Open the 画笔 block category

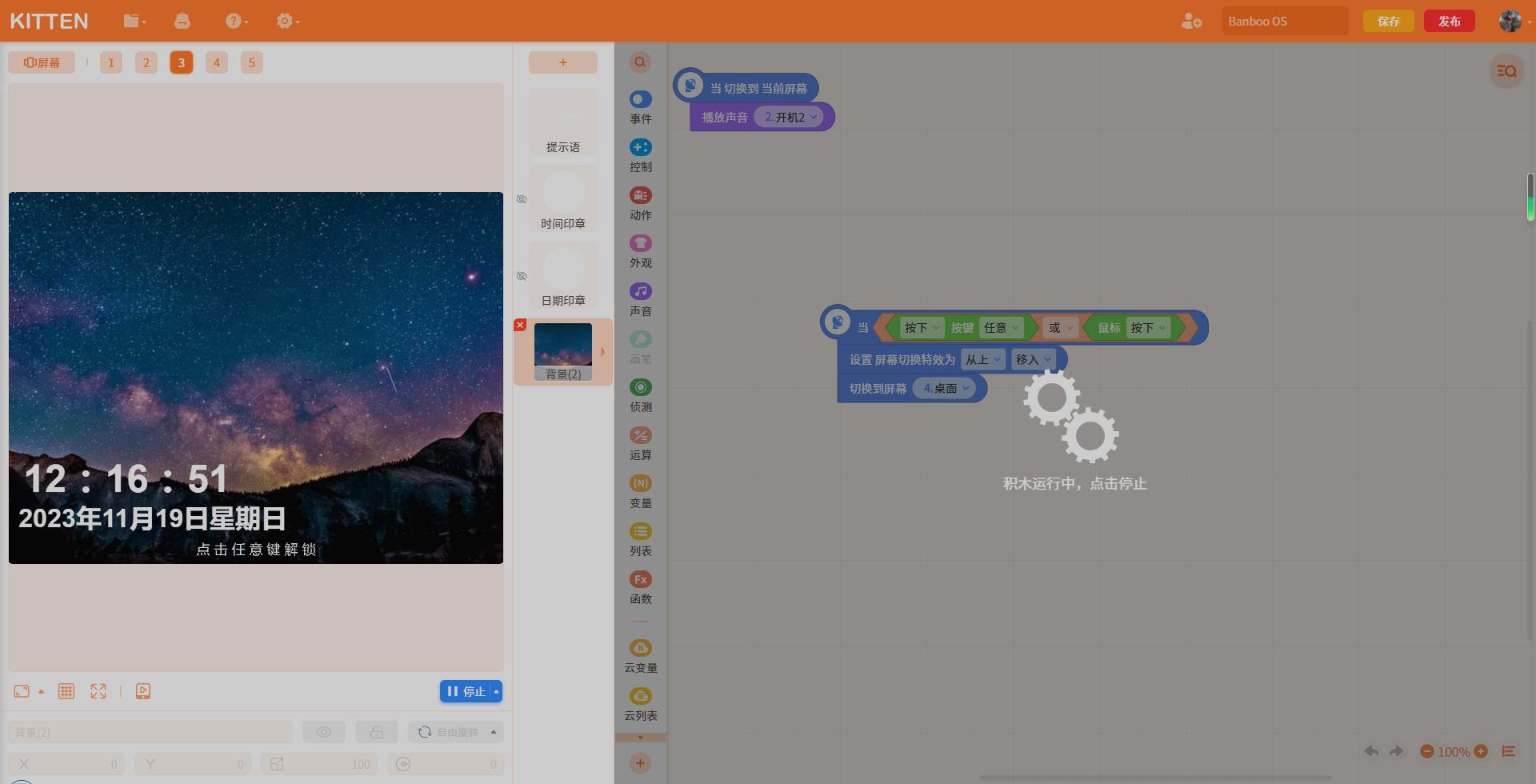(x=641, y=348)
